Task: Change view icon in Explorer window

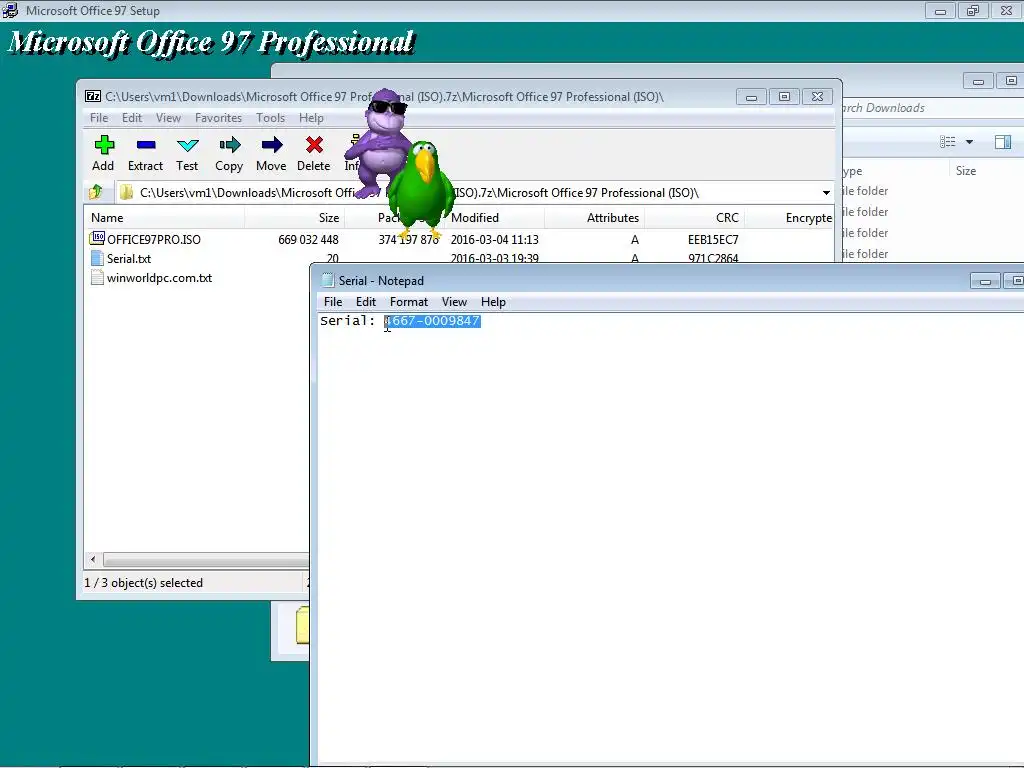Action: pos(948,142)
